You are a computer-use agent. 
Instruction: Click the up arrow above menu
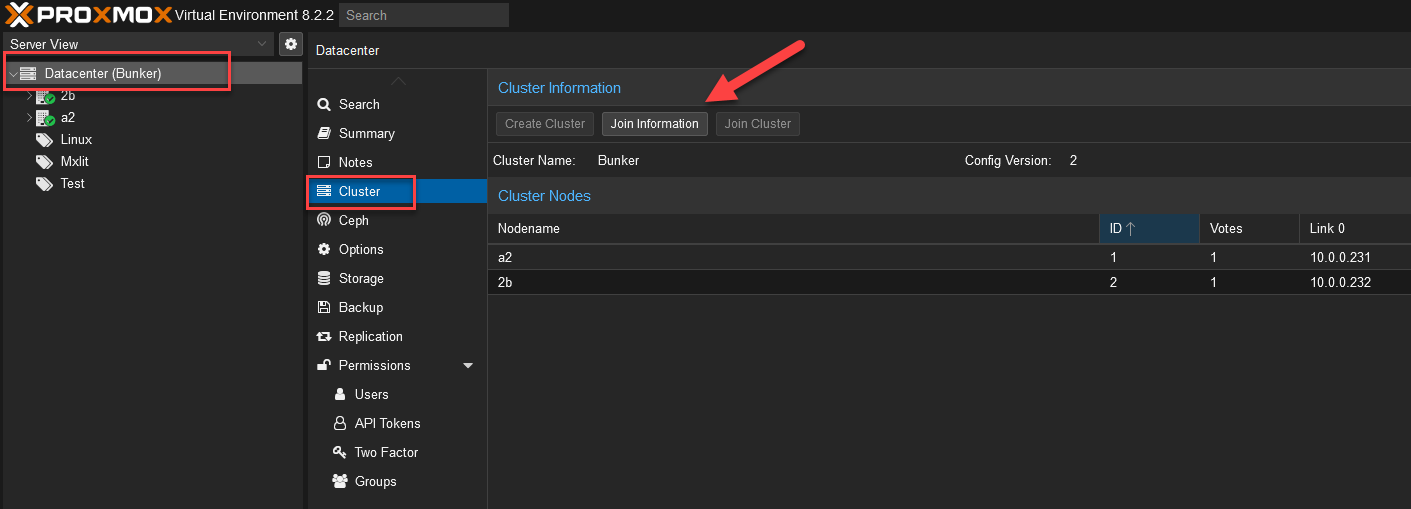(x=398, y=80)
